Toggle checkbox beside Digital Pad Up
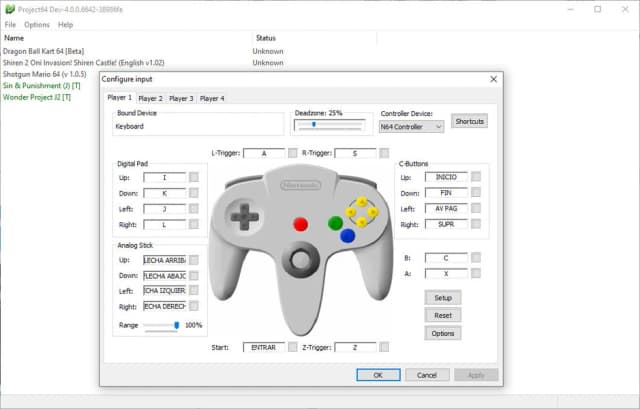Screen dimensions: 640x409 pos(194,177)
